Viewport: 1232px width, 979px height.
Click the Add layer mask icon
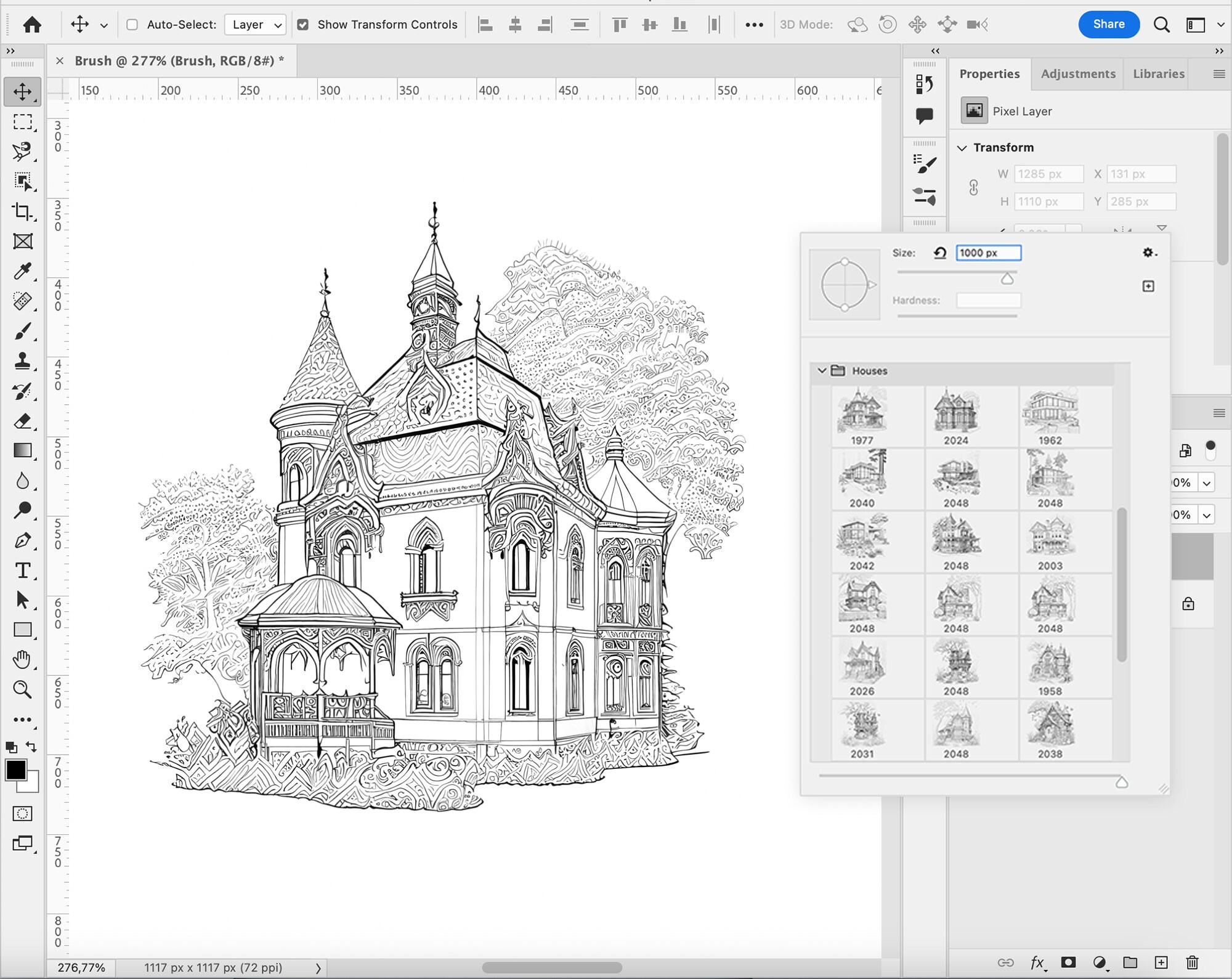[1068, 961]
